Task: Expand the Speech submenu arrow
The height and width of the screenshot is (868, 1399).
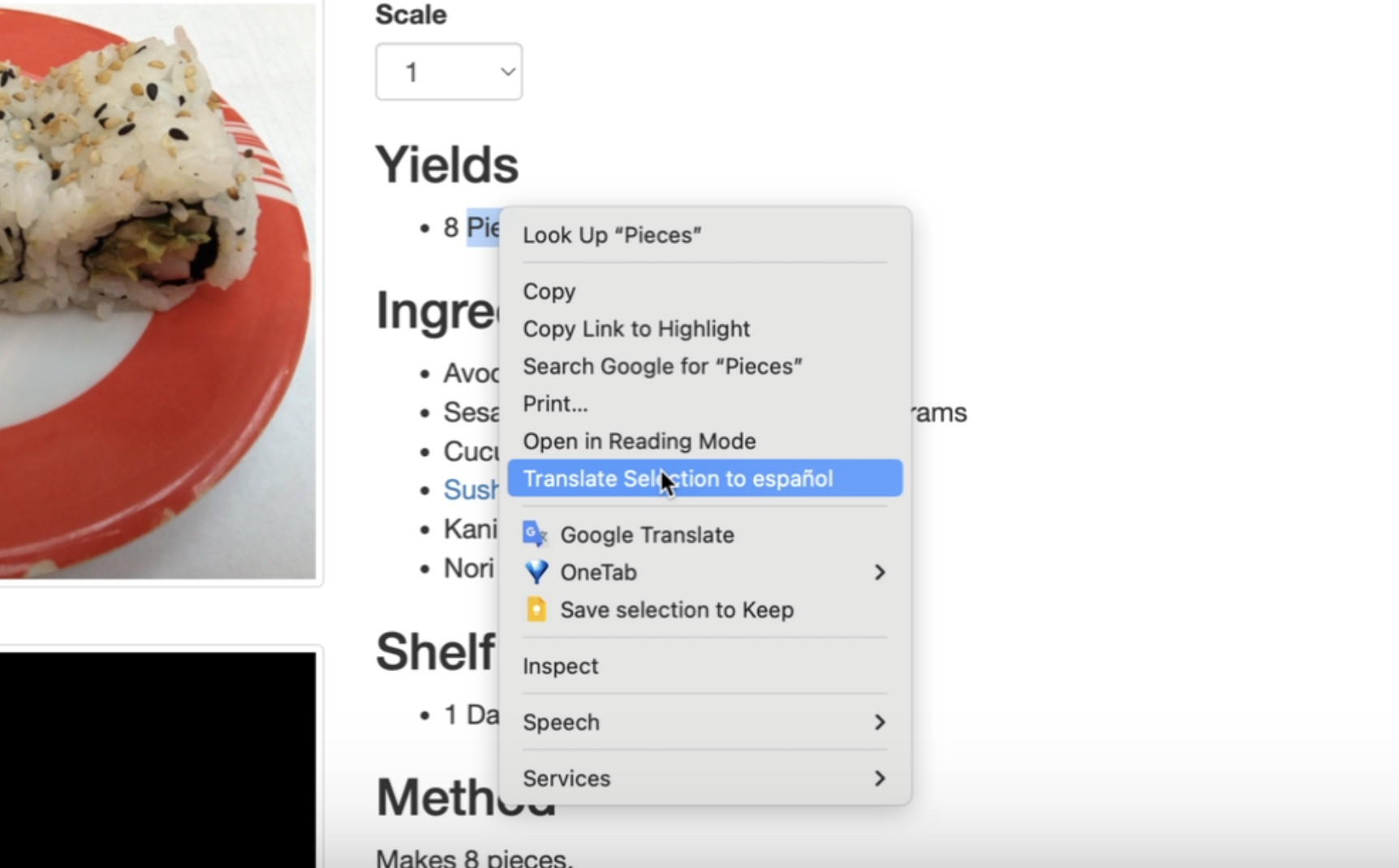Action: [x=880, y=722]
